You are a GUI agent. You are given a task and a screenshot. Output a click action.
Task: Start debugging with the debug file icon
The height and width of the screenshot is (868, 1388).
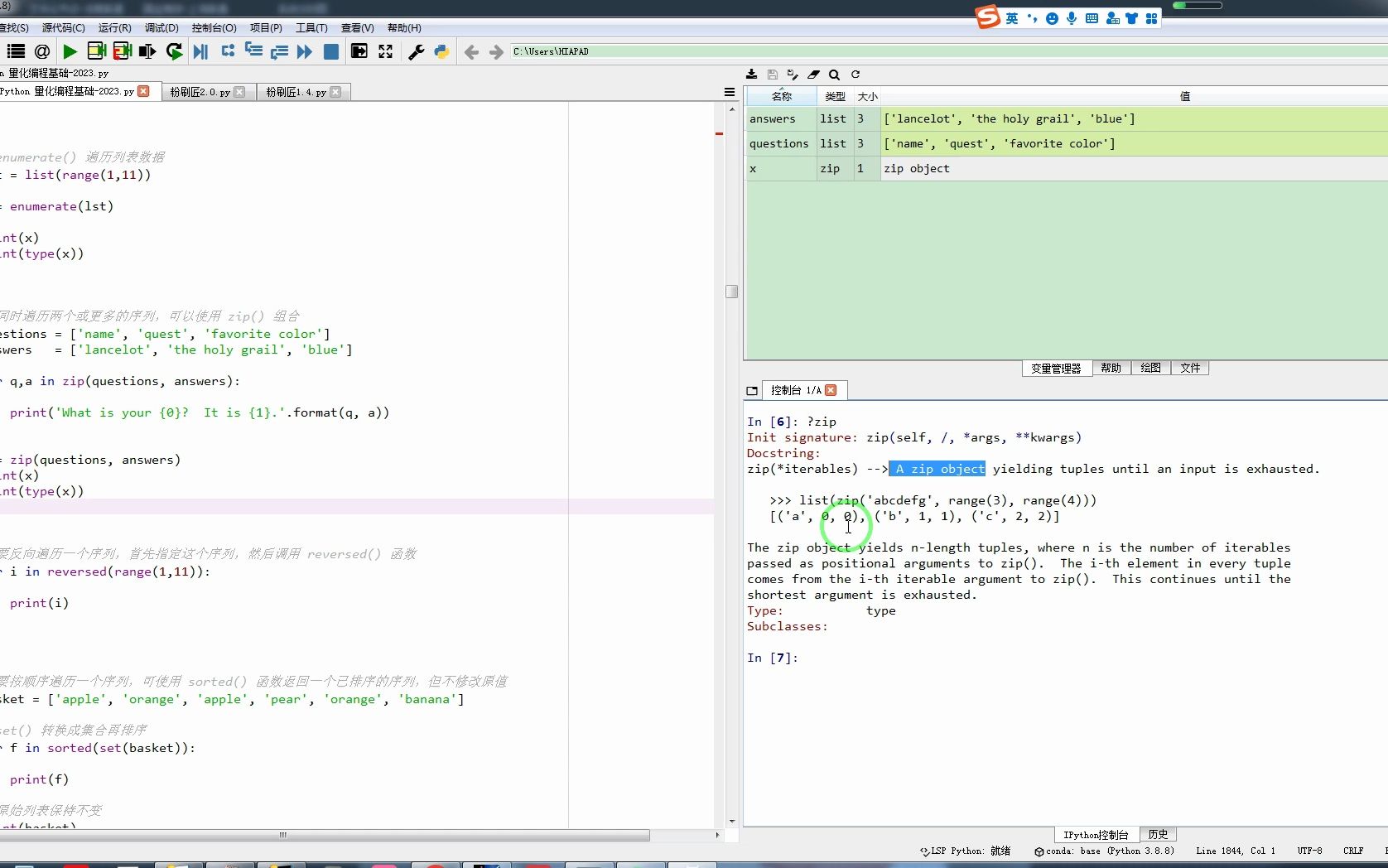click(200, 51)
